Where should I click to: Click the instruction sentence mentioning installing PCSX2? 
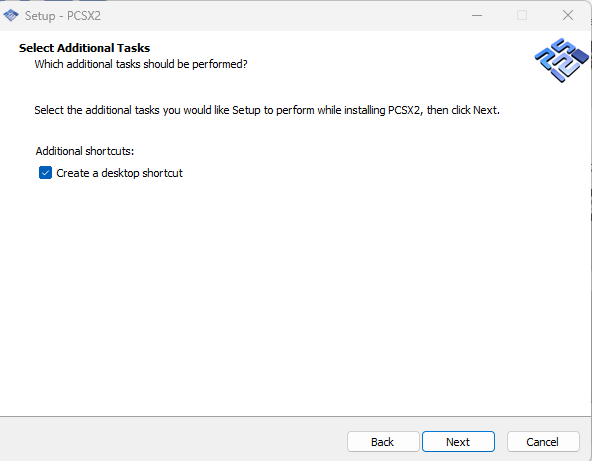click(x=267, y=110)
